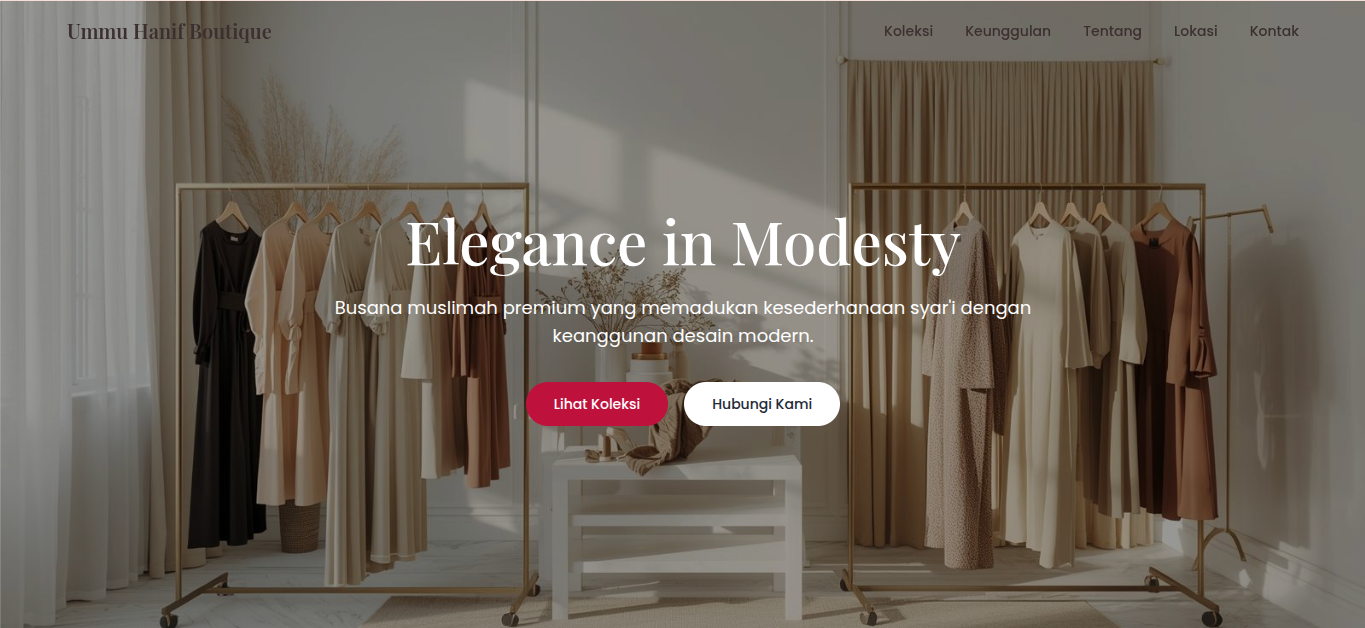Viewport: 1365px width, 628px height.
Task: Click the empty clothing stand at far right
Action: 1231,380
